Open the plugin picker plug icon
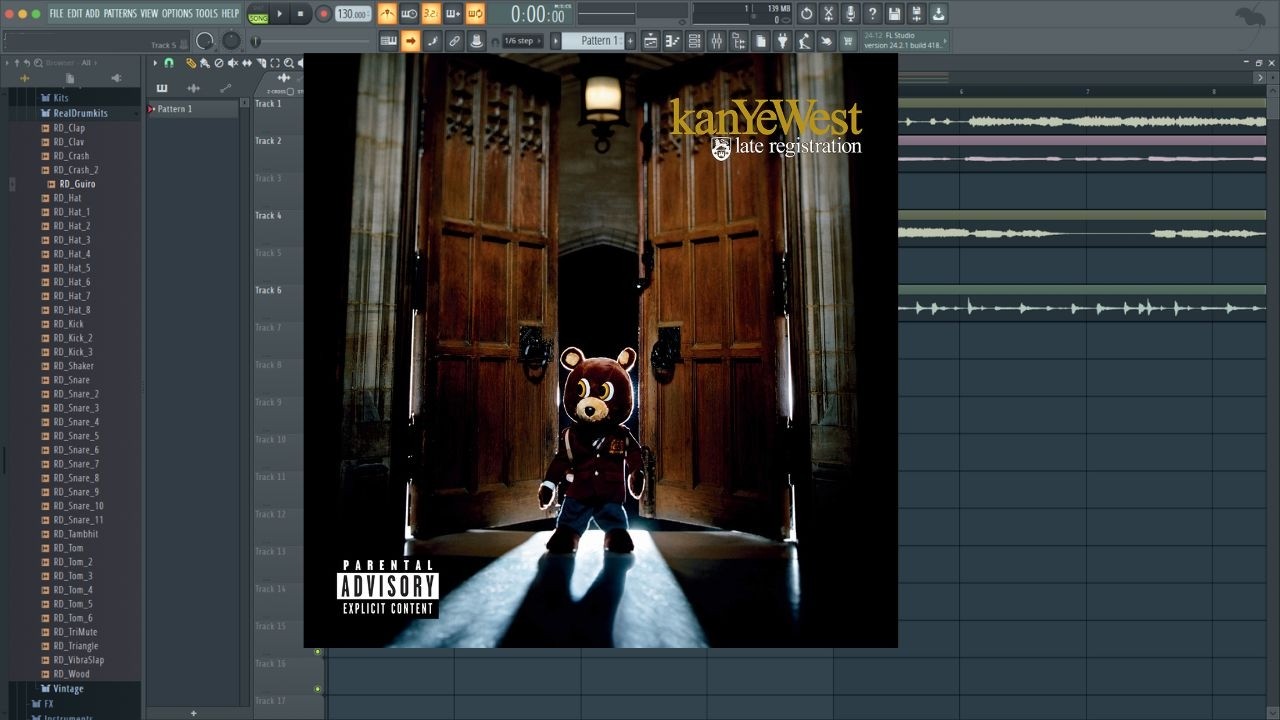This screenshot has width=1280, height=720. (x=783, y=41)
